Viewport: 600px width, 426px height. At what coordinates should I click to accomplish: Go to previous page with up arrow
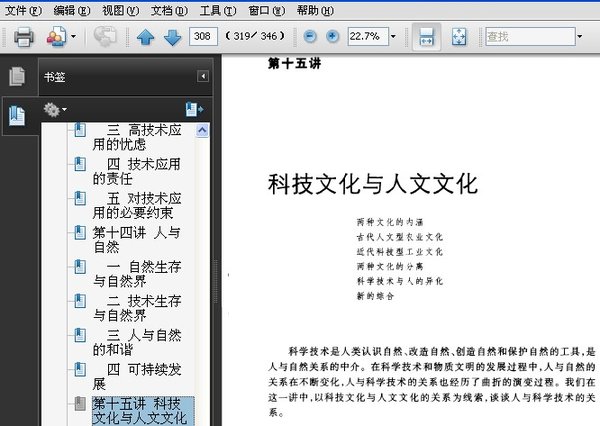(145, 38)
